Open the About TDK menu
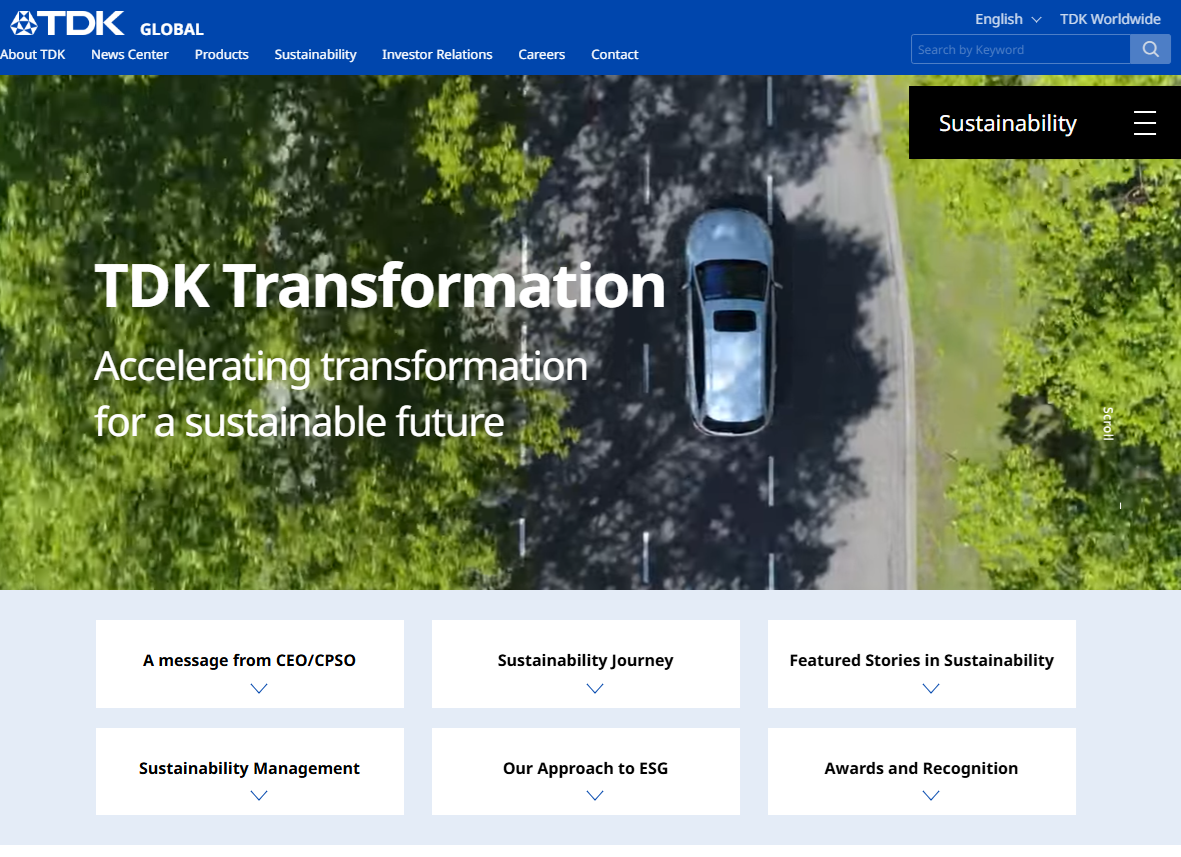1181x857 pixels. (x=32, y=54)
